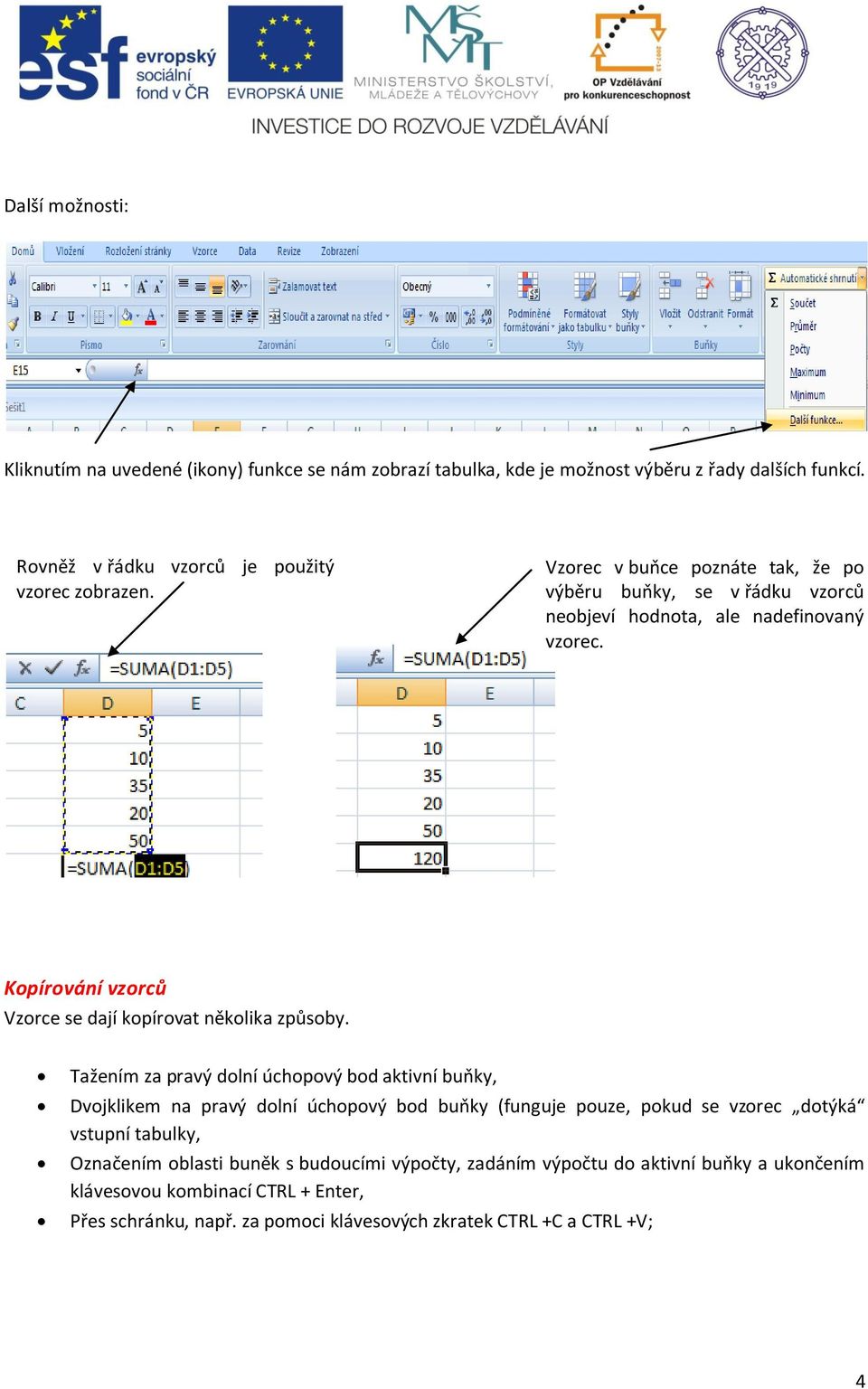
Task: Click the Cut scissors icon
Action: pos(13,279)
